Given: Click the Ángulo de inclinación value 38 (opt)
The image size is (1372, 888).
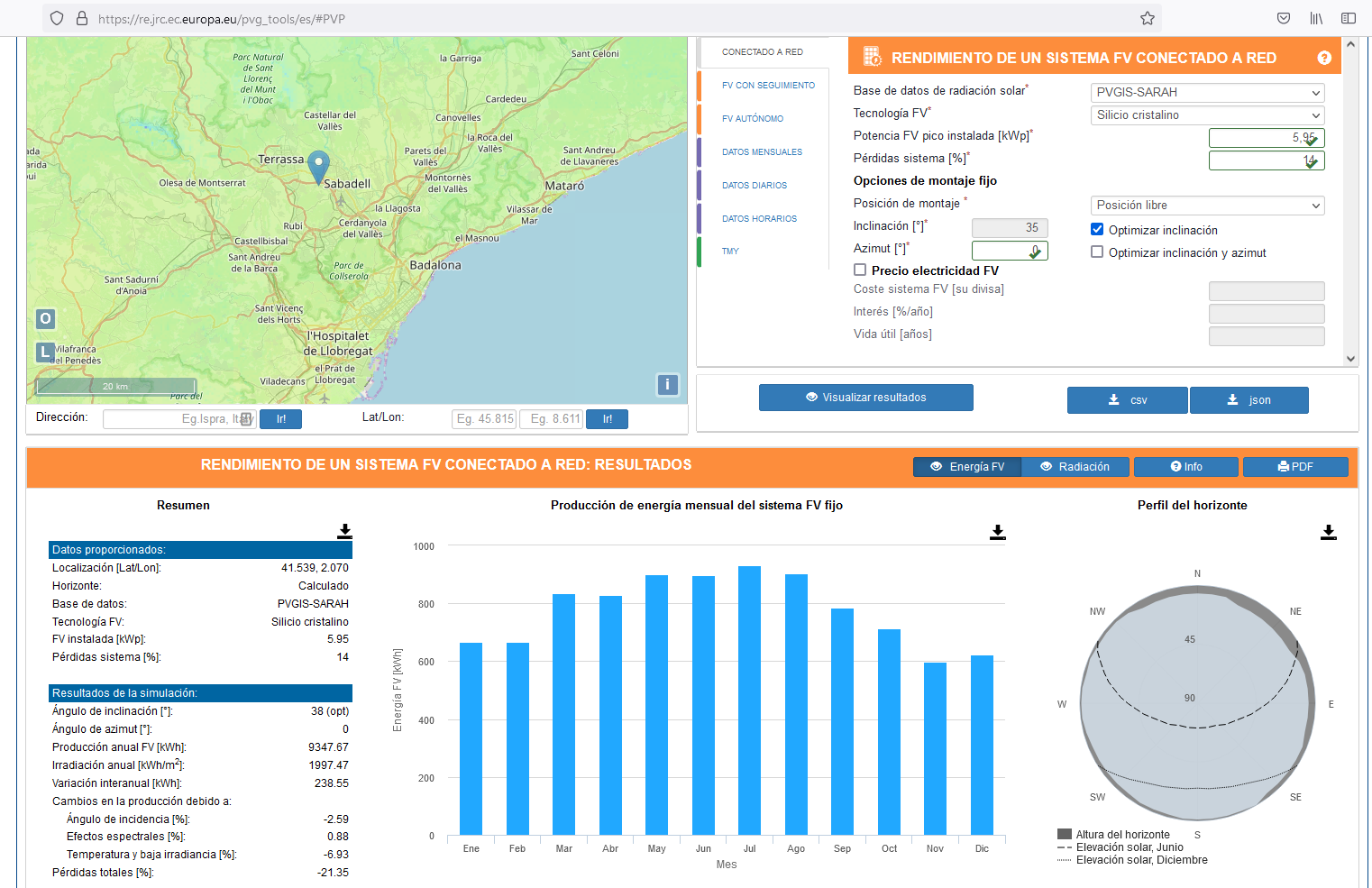Looking at the screenshot, I should click(x=330, y=711).
